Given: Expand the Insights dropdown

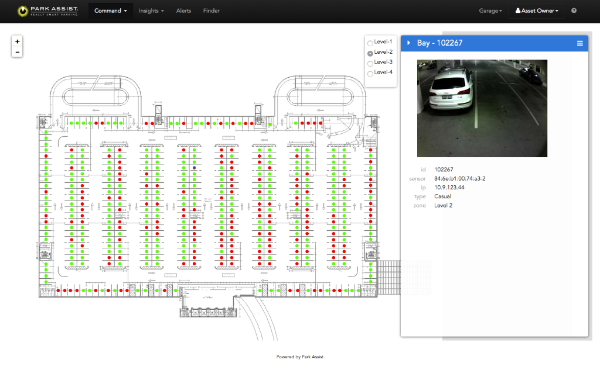Looking at the screenshot, I should pos(151,11).
